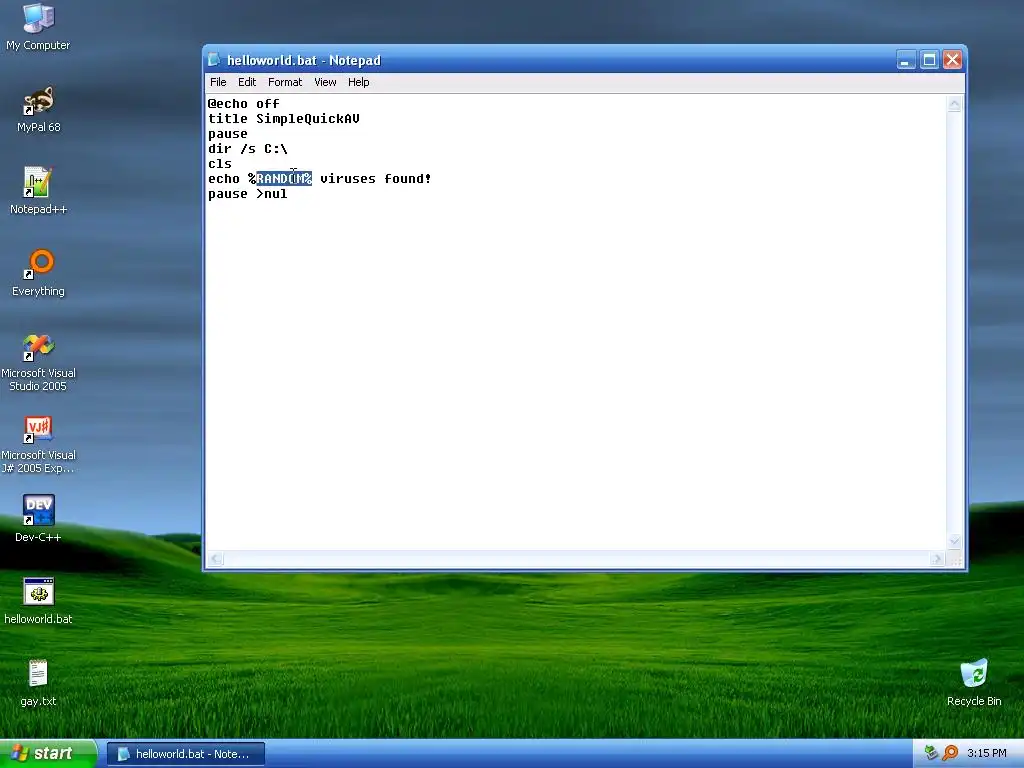This screenshot has width=1024, height=768.
Task: Launch Everything search shortcut
Action: tap(38, 273)
